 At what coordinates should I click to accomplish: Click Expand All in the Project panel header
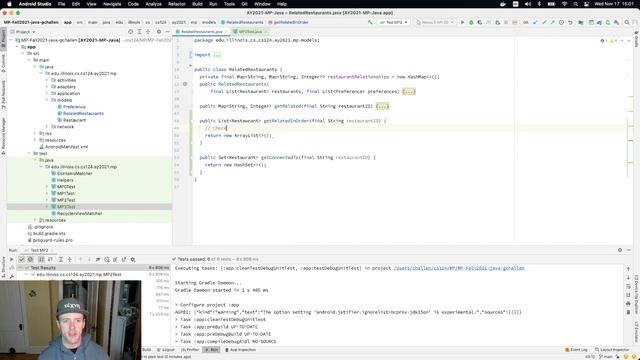(x=139, y=32)
